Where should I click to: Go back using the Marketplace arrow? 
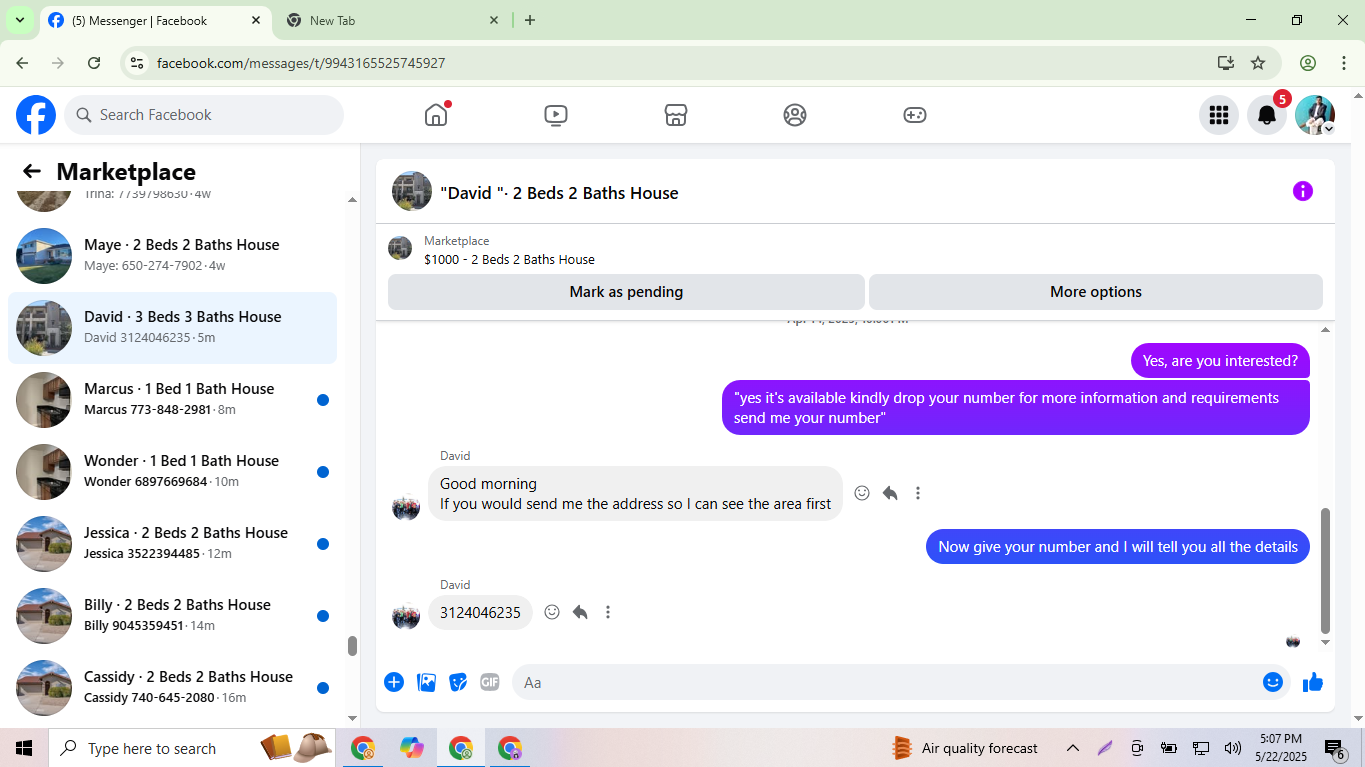[x=32, y=171]
